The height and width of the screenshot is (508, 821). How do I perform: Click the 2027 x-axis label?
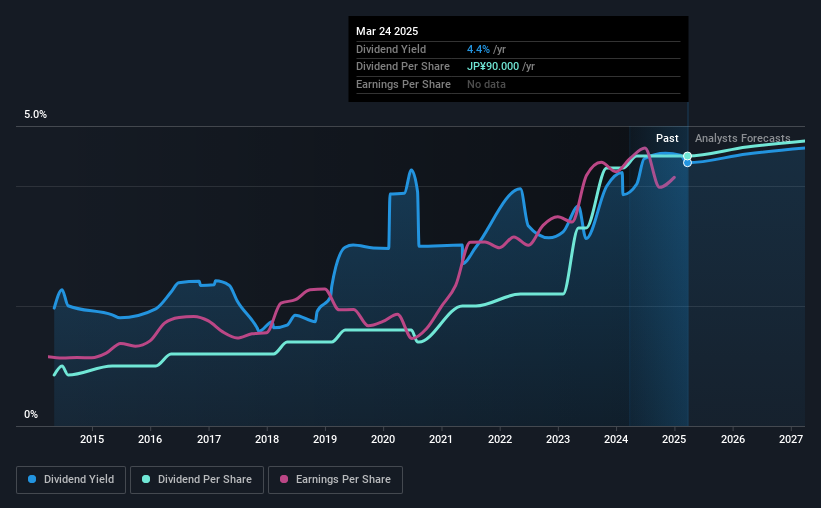[791, 439]
